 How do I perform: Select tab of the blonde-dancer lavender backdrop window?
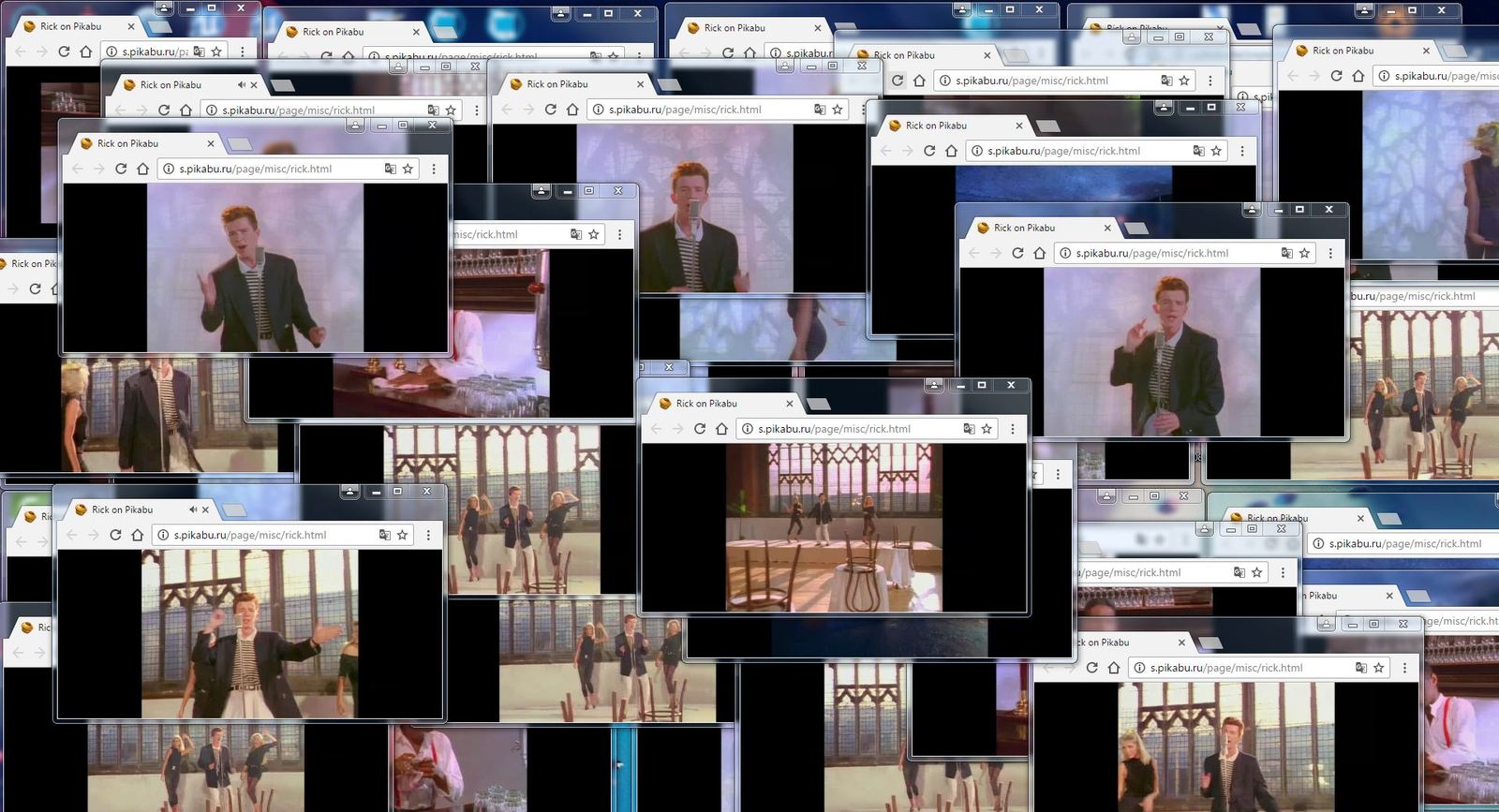[x=1360, y=51]
